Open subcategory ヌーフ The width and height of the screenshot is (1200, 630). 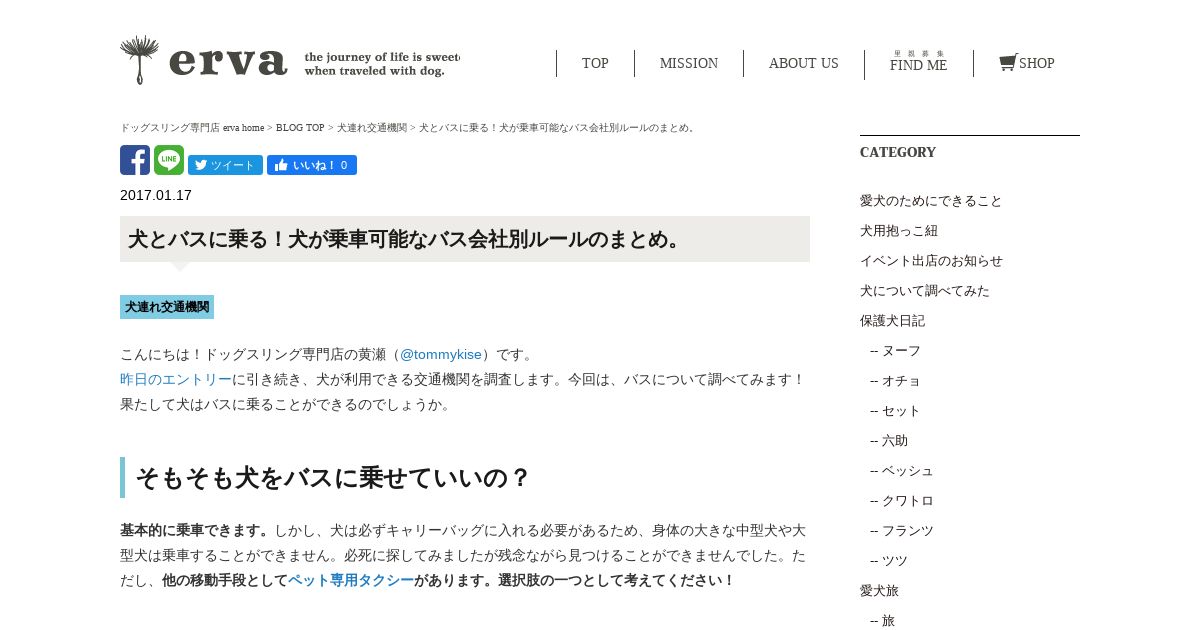pos(896,351)
